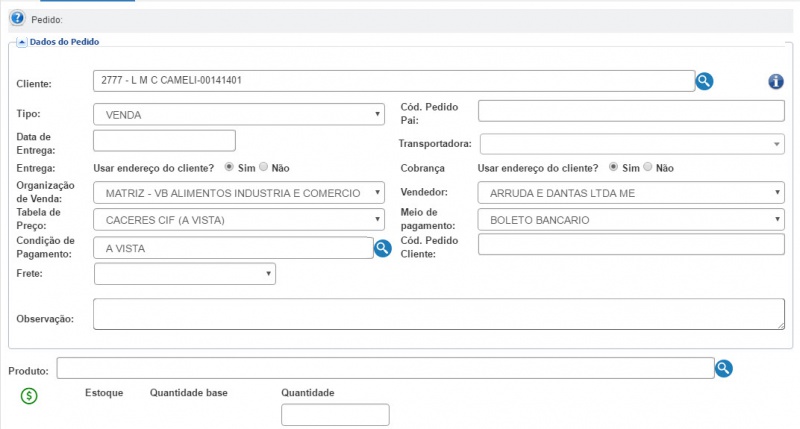Open the Frete dropdown
800x429 pixels.
185,274
